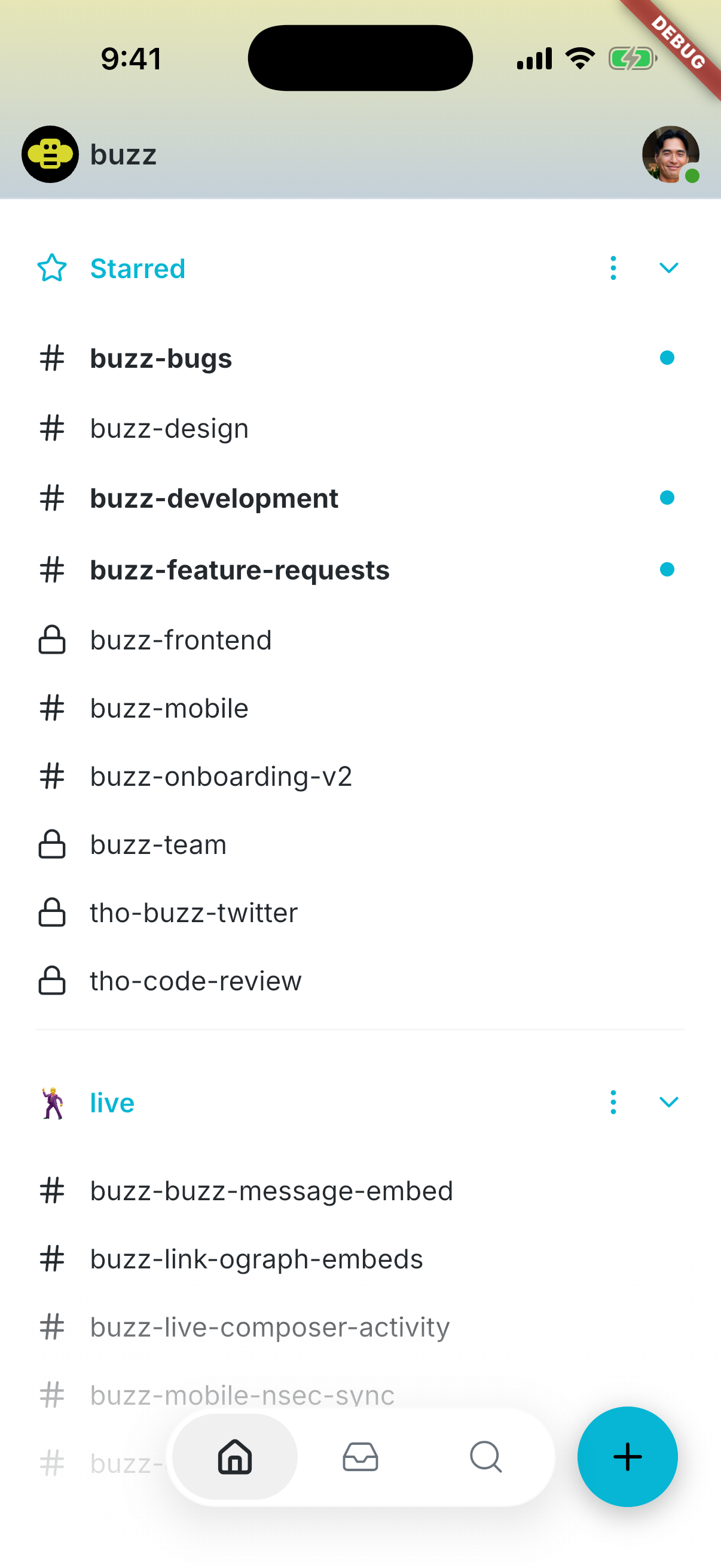Collapse the Starred section chevron

(x=668, y=268)
